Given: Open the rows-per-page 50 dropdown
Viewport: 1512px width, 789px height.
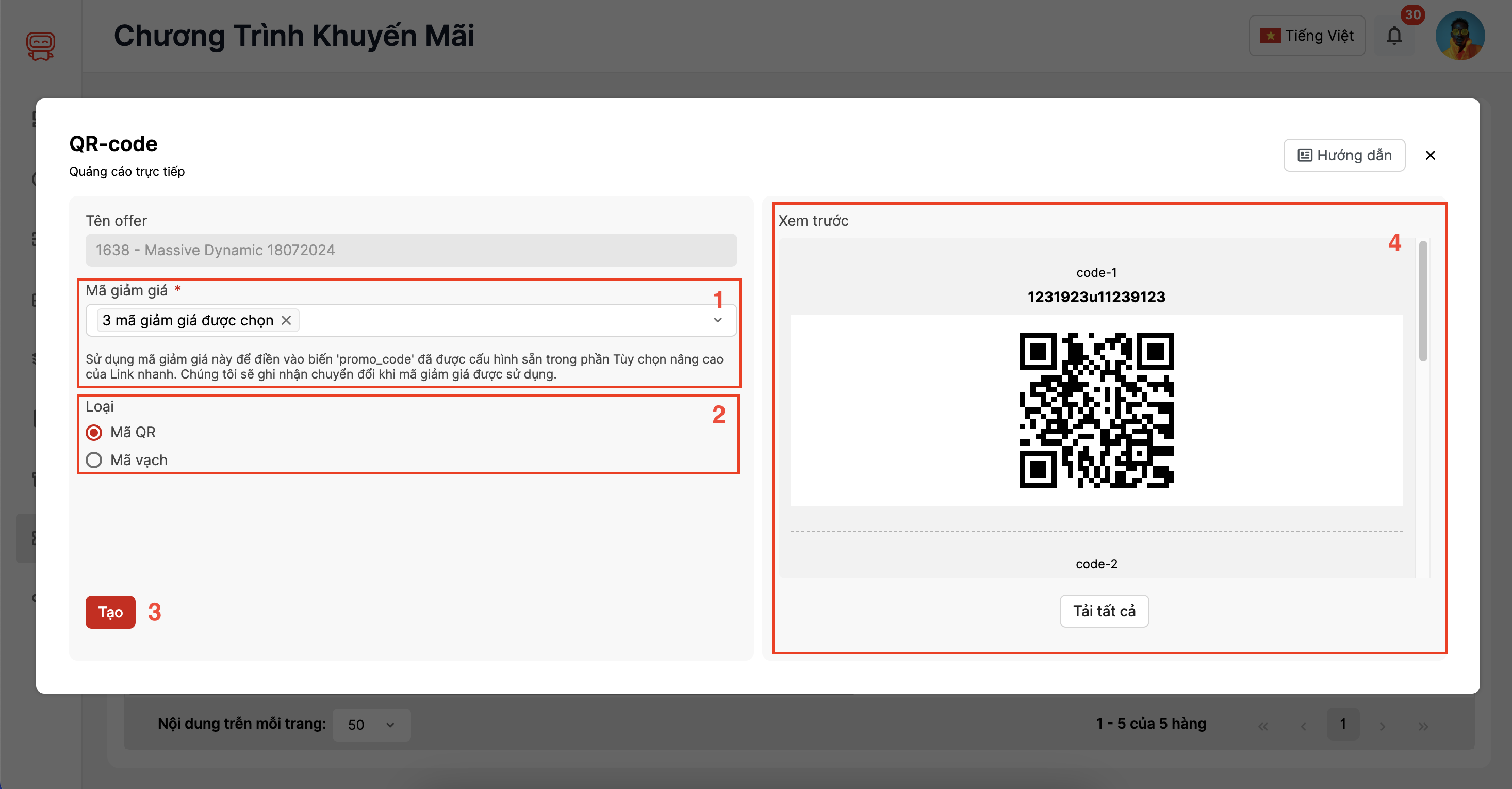Looking at the screenshot, I should click(x=371, y=725).
